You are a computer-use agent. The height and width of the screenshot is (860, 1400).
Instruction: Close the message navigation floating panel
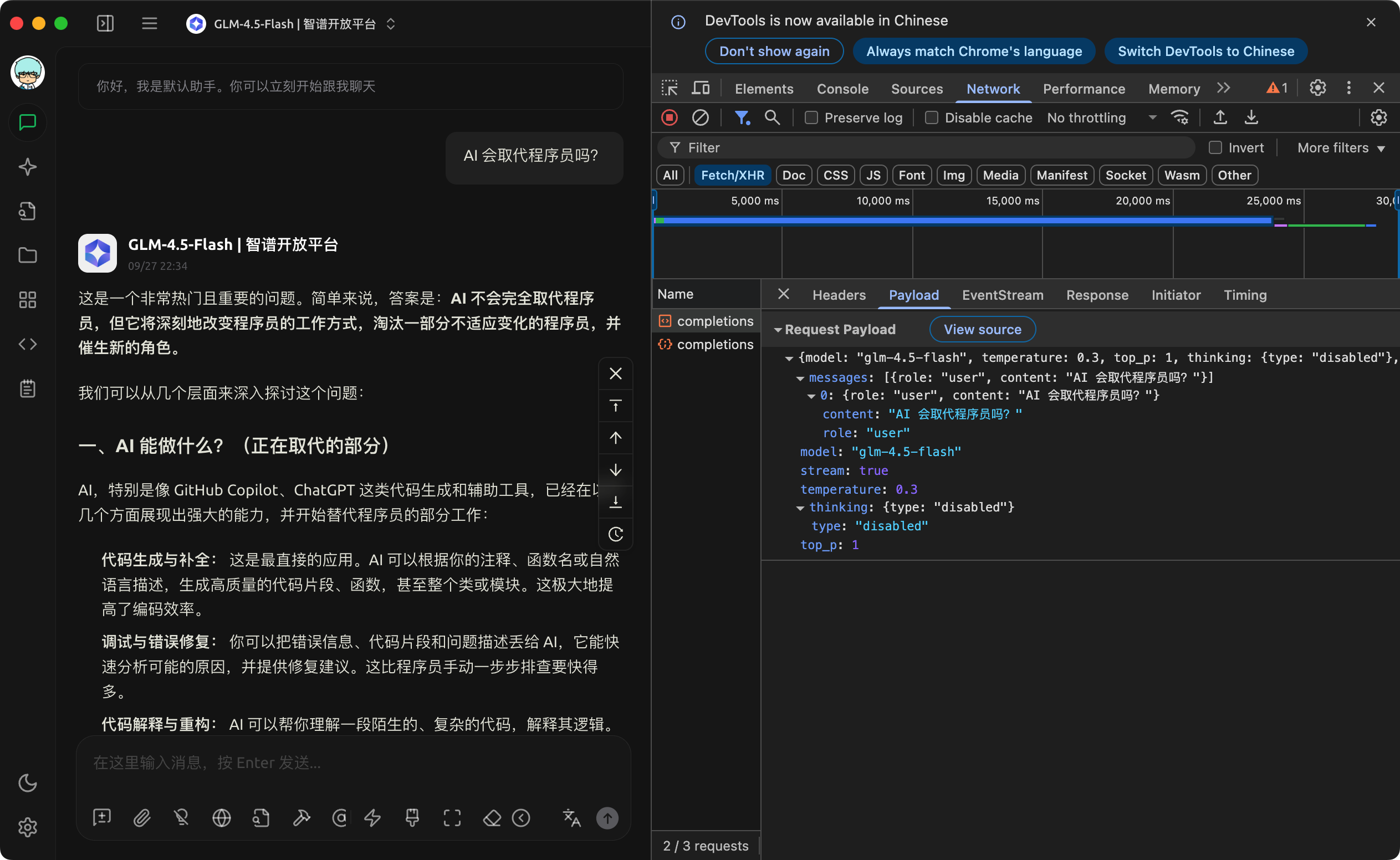(616, 373)
